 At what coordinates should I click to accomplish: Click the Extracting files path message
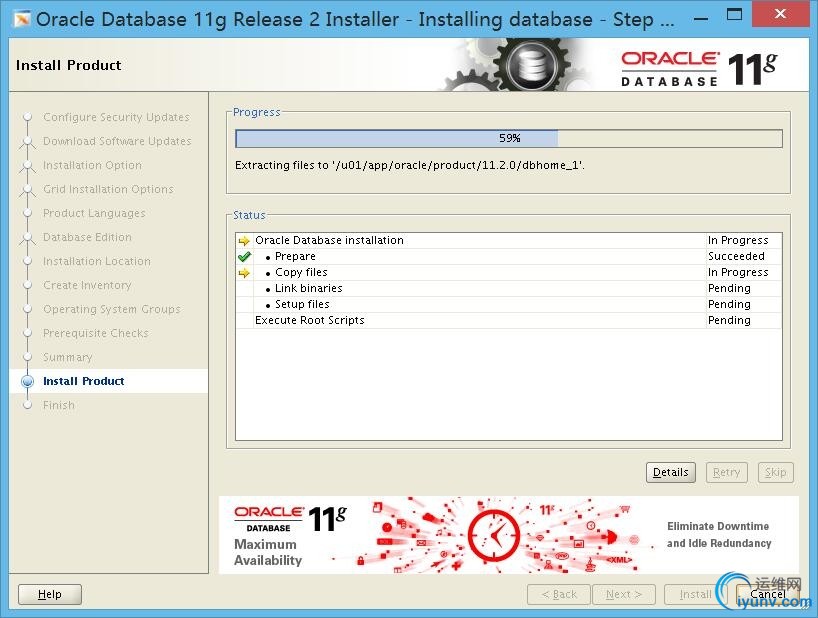click(410, 165)
